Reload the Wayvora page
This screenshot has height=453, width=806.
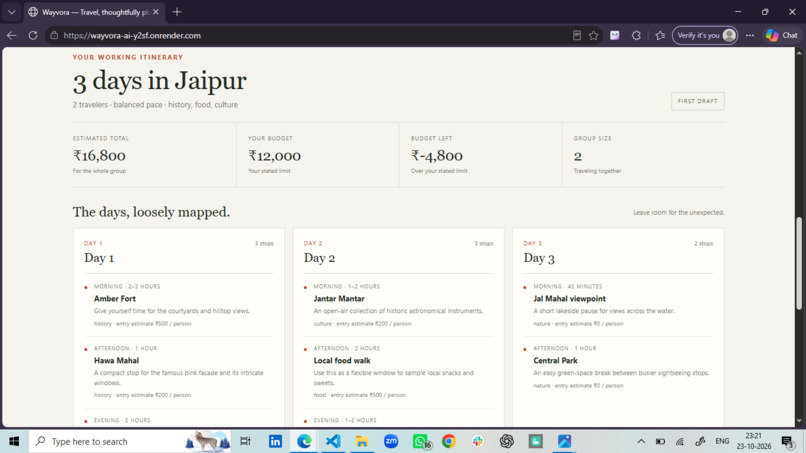(33, 35)
